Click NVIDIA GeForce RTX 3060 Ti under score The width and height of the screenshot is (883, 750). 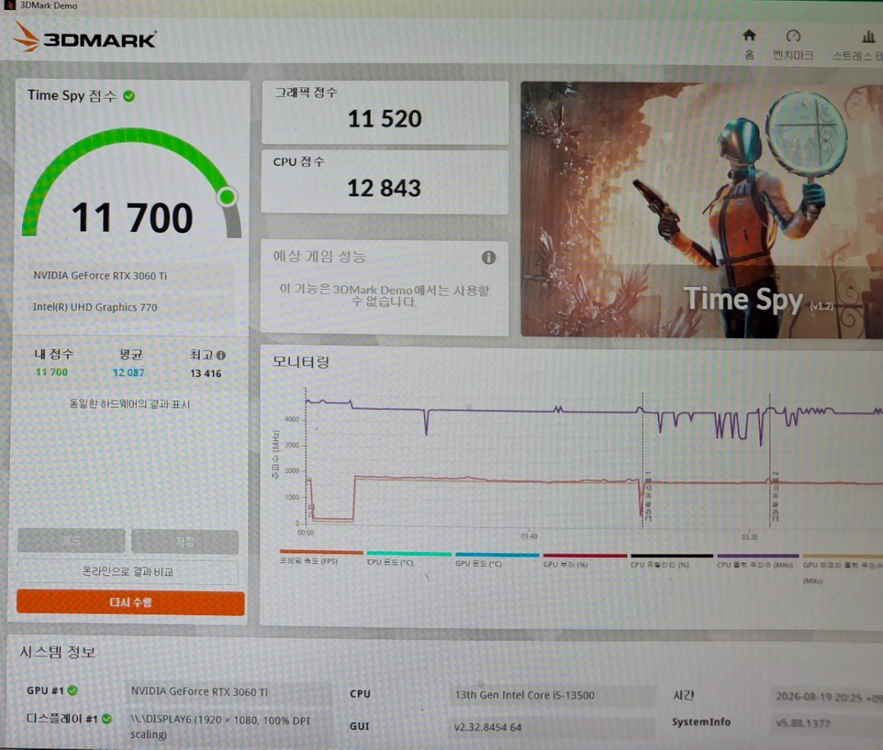click(100, 275)
